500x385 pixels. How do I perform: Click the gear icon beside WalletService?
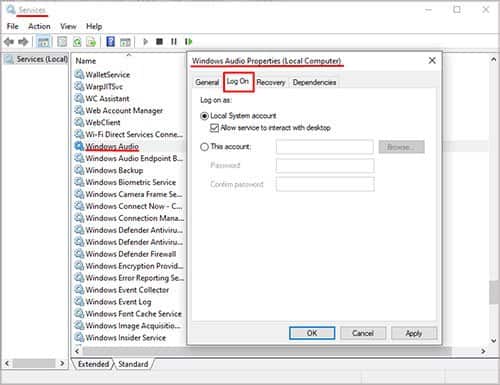(x=79, y=74)
